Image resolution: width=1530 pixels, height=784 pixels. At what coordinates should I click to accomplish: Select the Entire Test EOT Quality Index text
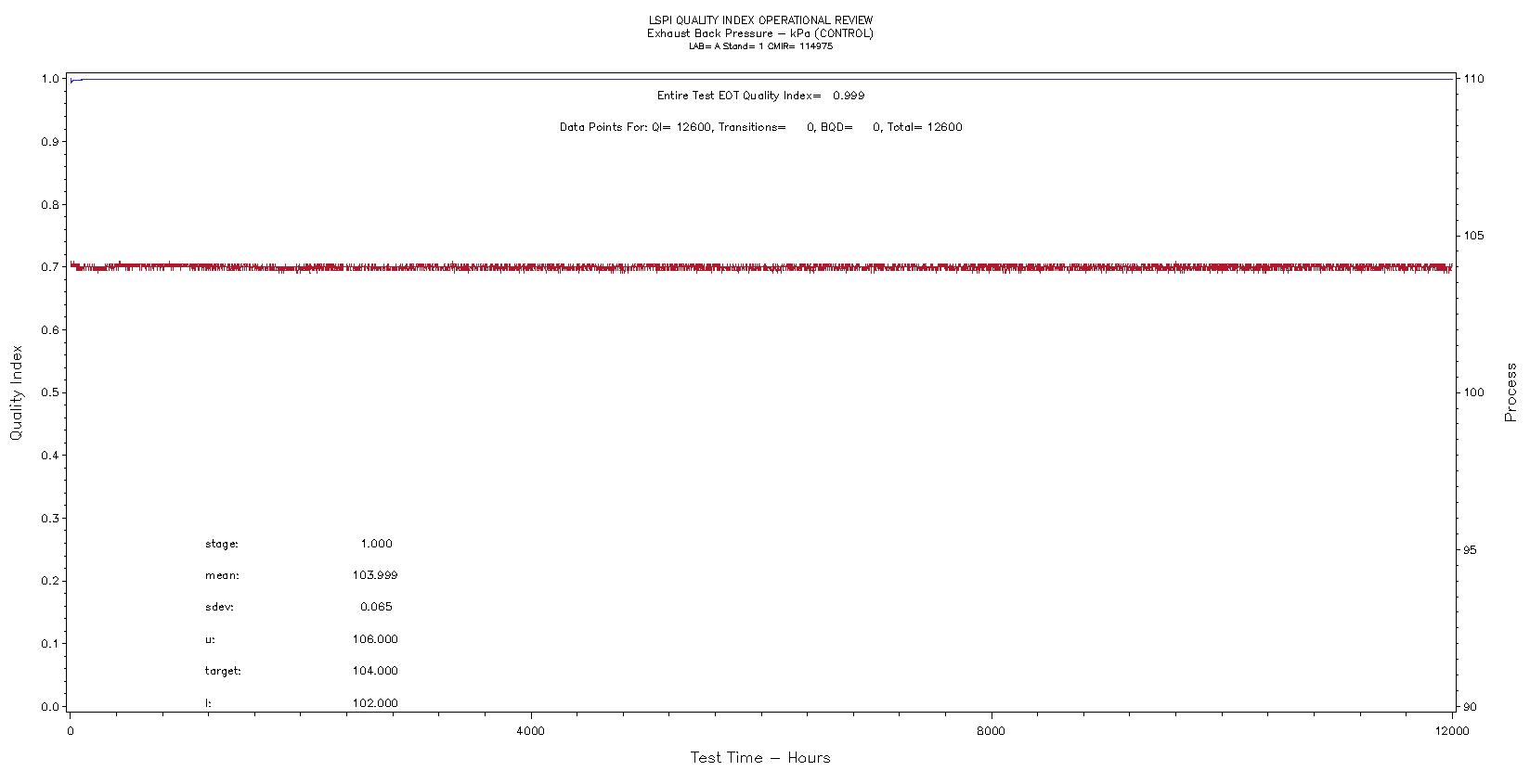point(760,96)
